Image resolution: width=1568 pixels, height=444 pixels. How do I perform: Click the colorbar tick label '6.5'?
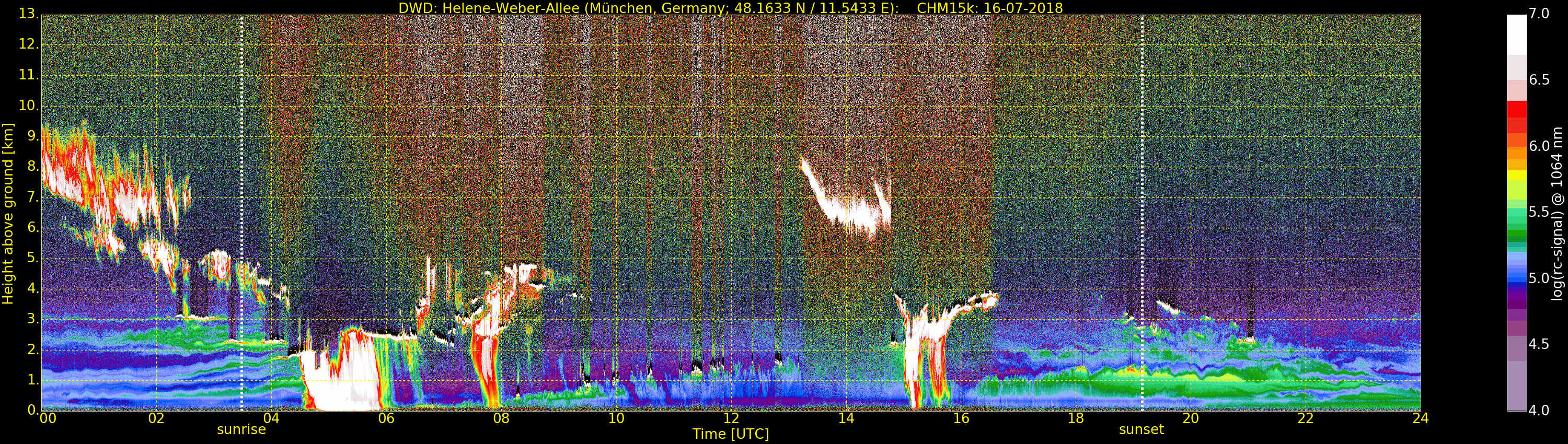pyautogui.click(x=1539, y=80)
